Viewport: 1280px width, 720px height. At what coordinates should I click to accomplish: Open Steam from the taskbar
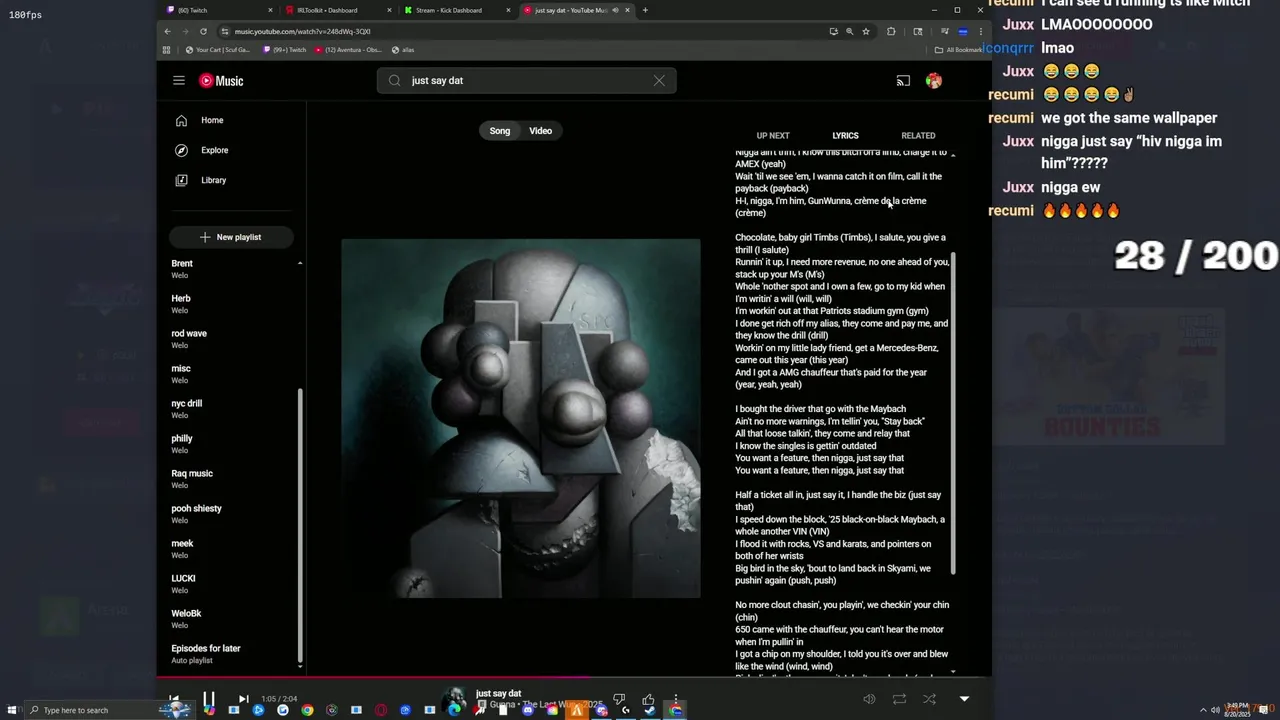point(651,710)
